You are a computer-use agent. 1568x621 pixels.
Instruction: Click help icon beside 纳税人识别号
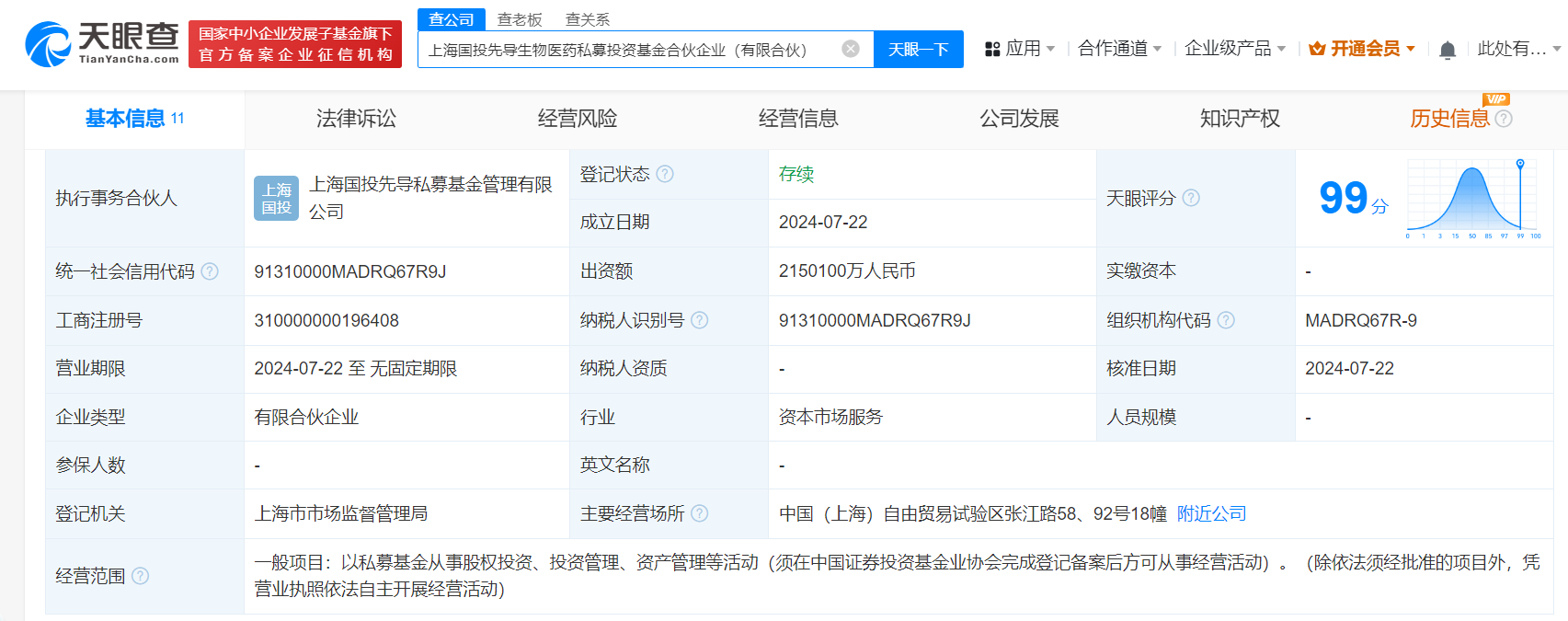coord(700,320)
